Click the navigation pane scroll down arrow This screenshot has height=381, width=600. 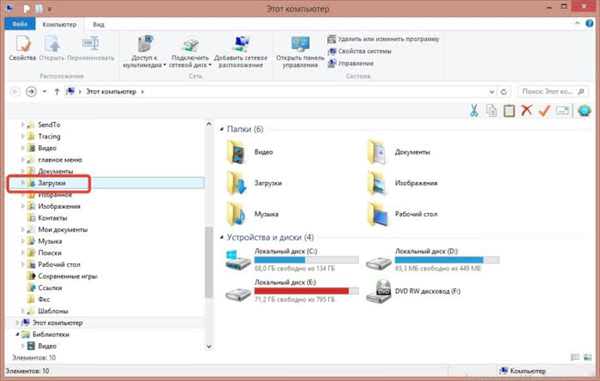point(209,347)
